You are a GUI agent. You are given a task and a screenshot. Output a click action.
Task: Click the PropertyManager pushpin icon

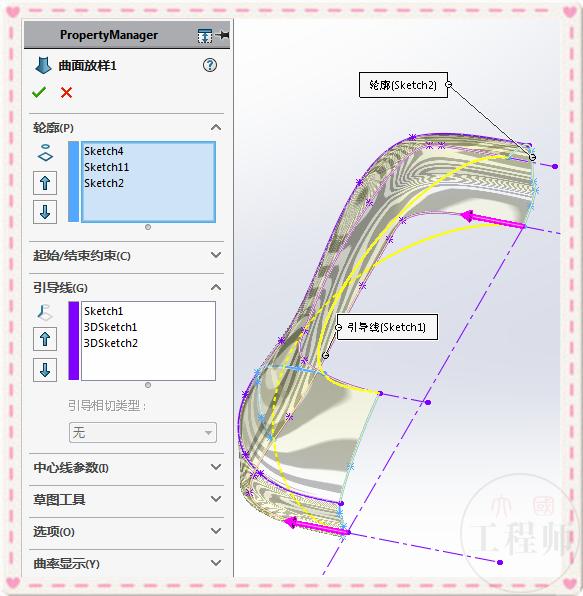[223, 35]
